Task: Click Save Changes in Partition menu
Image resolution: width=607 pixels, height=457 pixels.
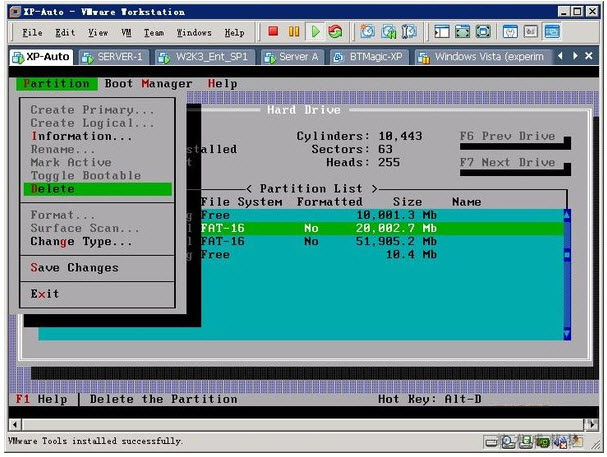Action: [74, 268]
